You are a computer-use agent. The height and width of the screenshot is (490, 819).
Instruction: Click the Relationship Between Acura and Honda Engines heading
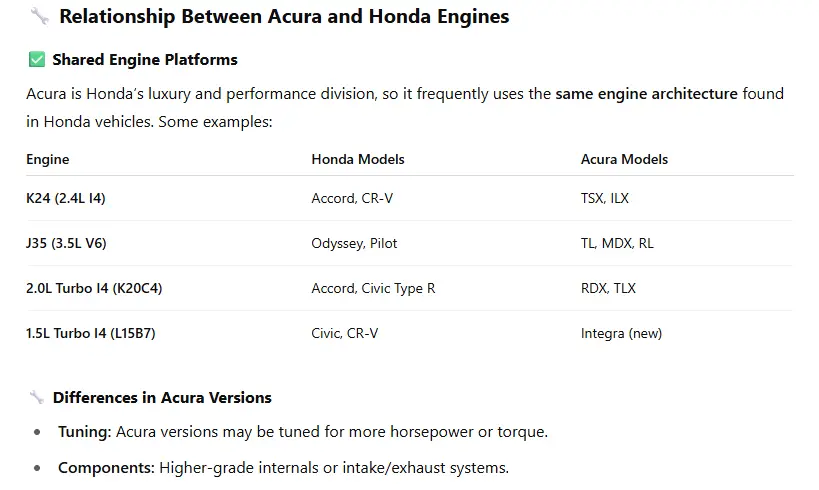click(283, 17)
